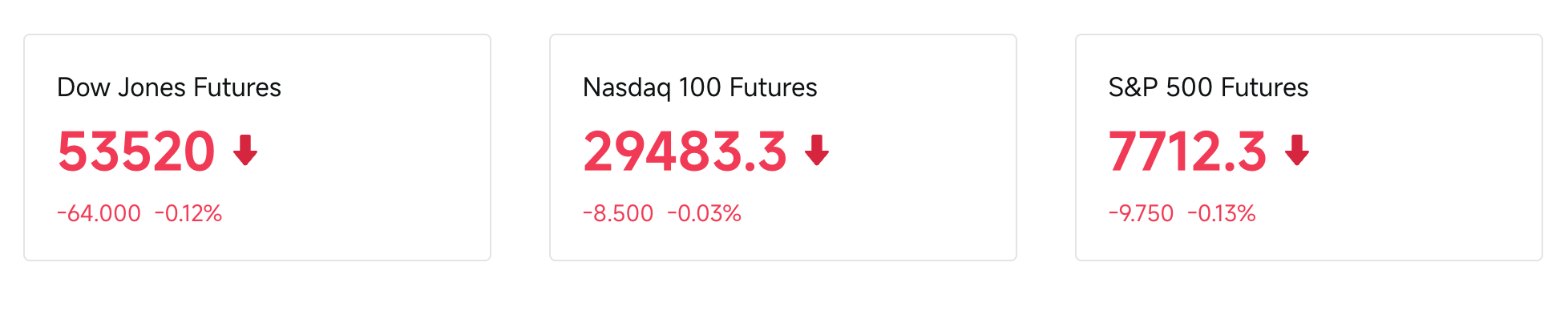The image size is (1568, 311).
Task: Click the Nasdaq 100 down arrow icon
Action: pos(817,150)
